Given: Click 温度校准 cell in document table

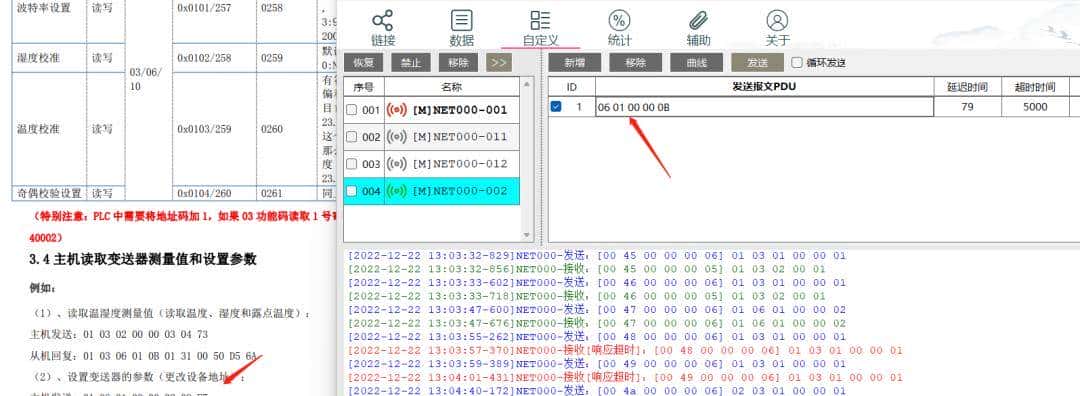Looking at the screenshot, I should 39,129.
